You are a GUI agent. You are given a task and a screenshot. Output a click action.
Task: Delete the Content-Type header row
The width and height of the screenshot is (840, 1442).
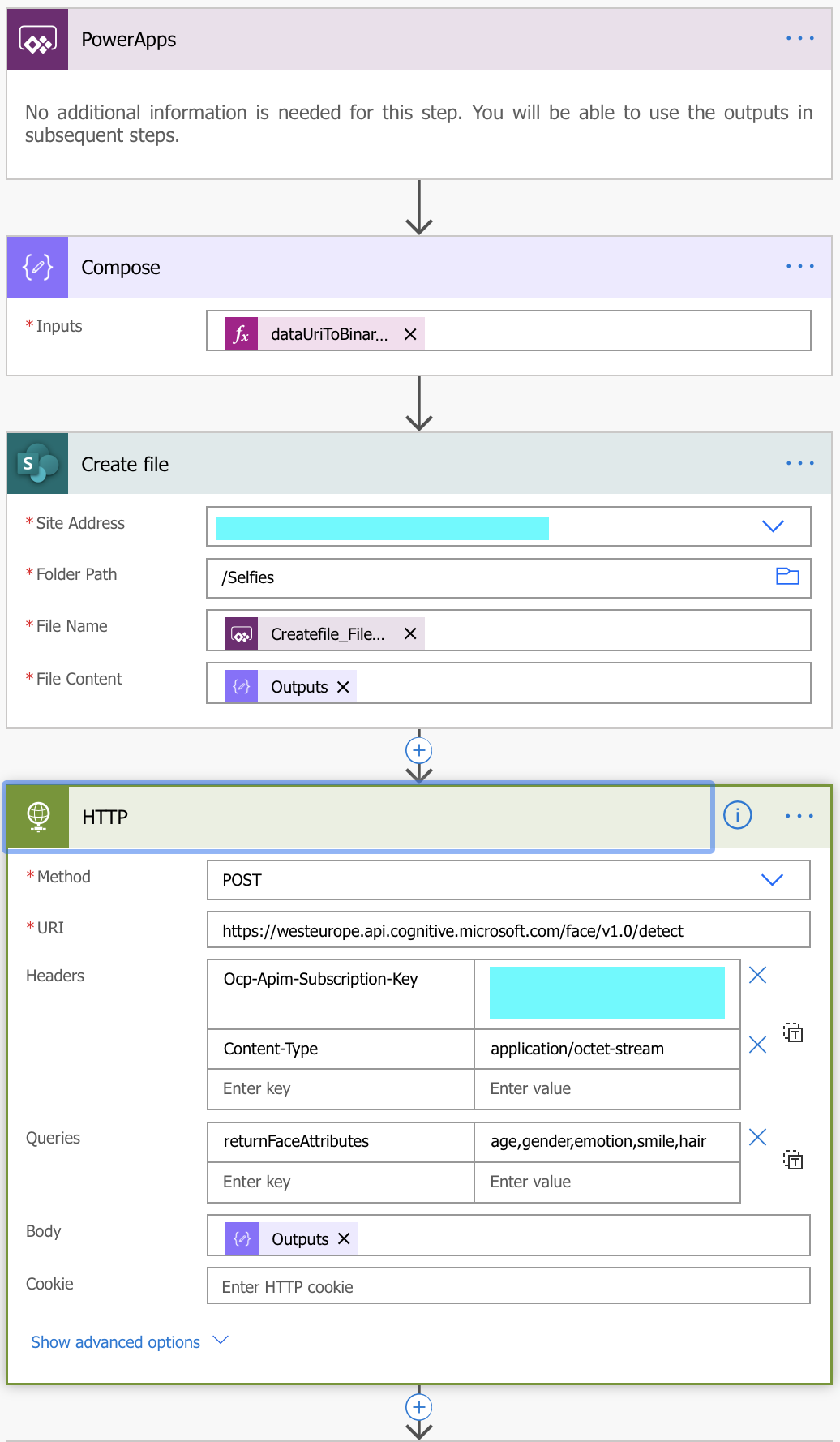[x=757, y=1045]
